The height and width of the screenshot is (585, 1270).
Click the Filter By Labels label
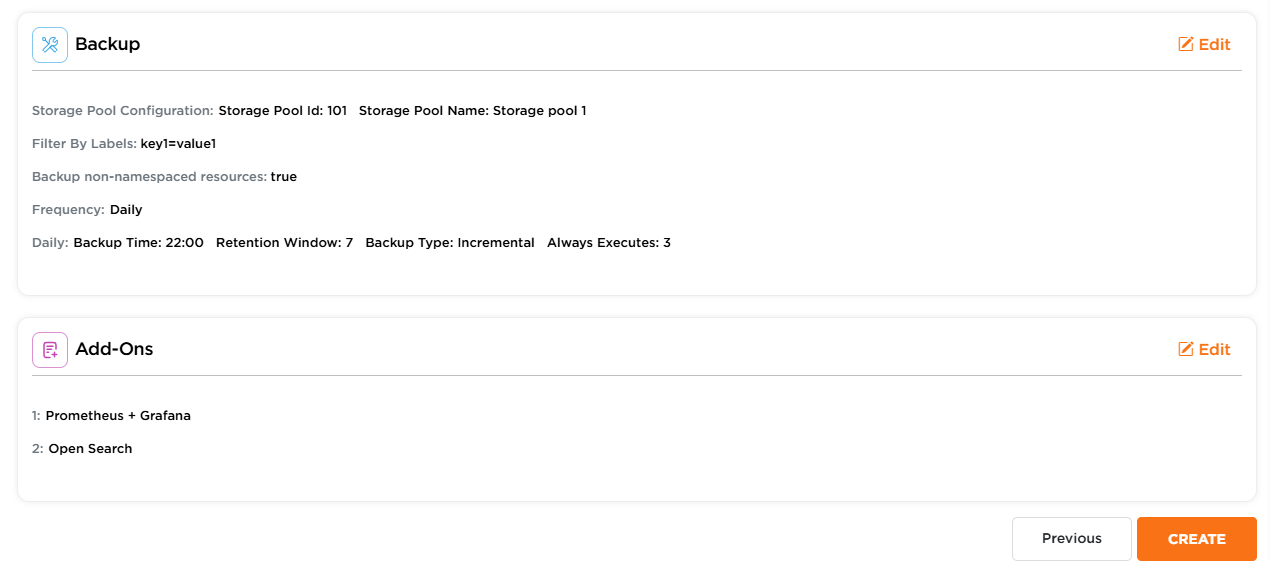85,144
